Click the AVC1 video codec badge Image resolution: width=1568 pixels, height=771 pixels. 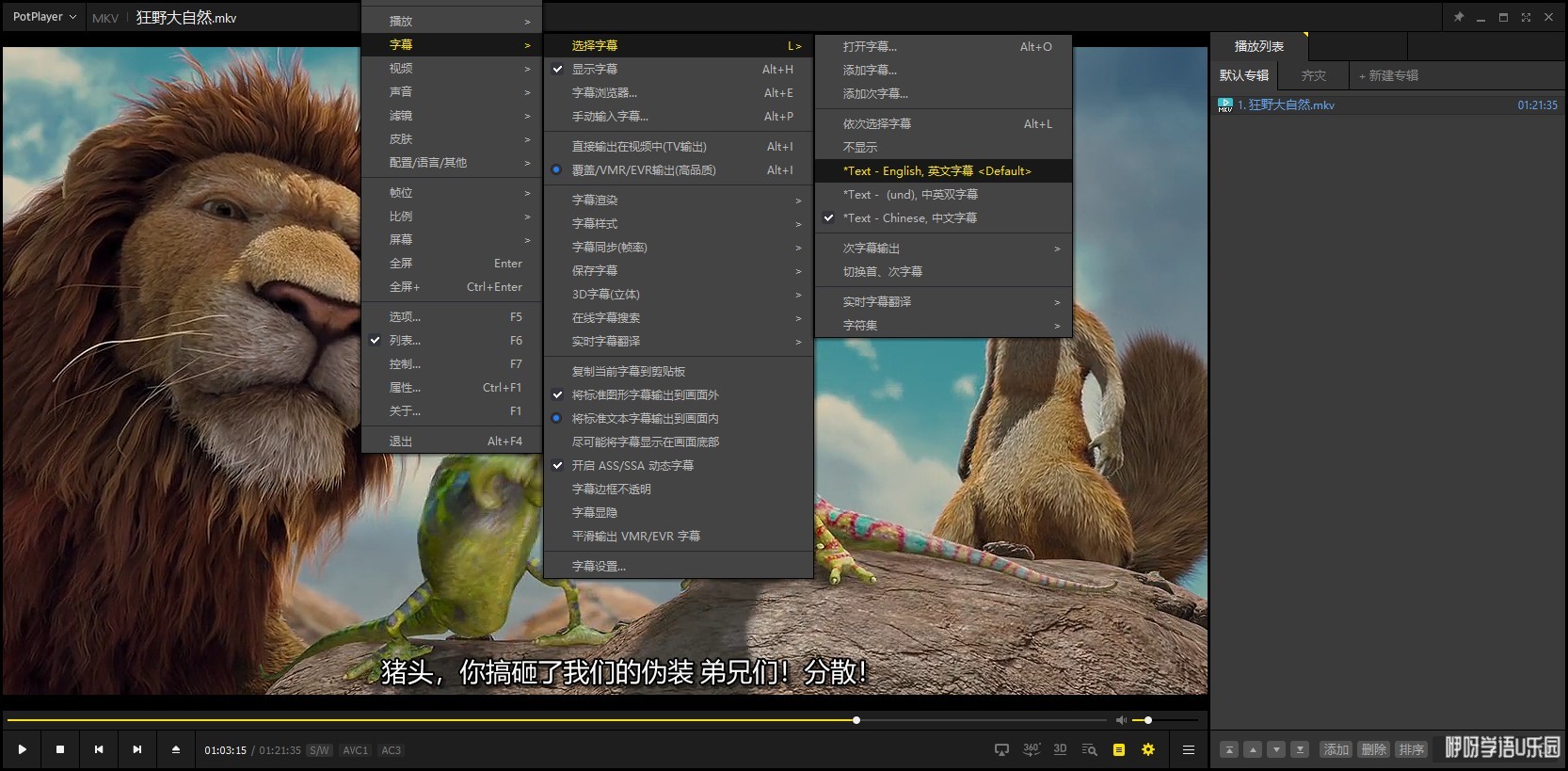[355, 750]
